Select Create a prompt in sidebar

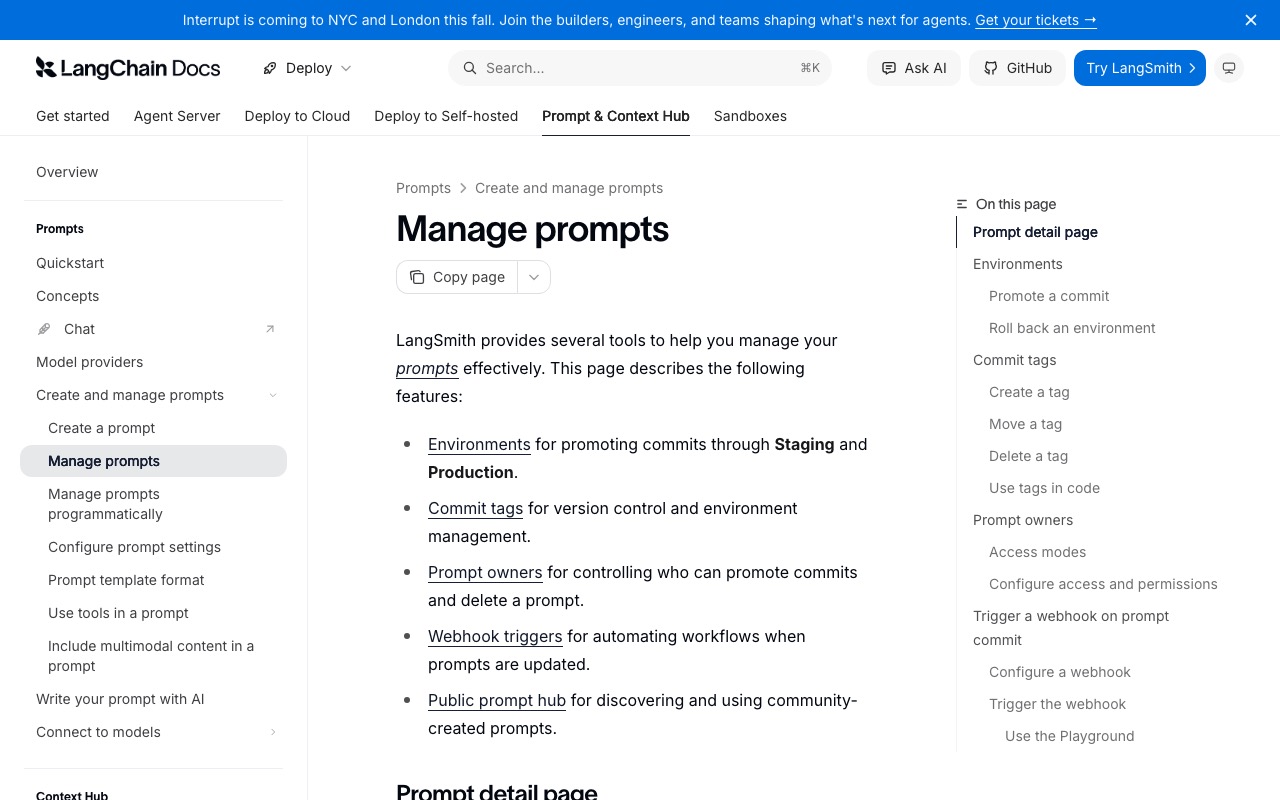pos(153,428)
